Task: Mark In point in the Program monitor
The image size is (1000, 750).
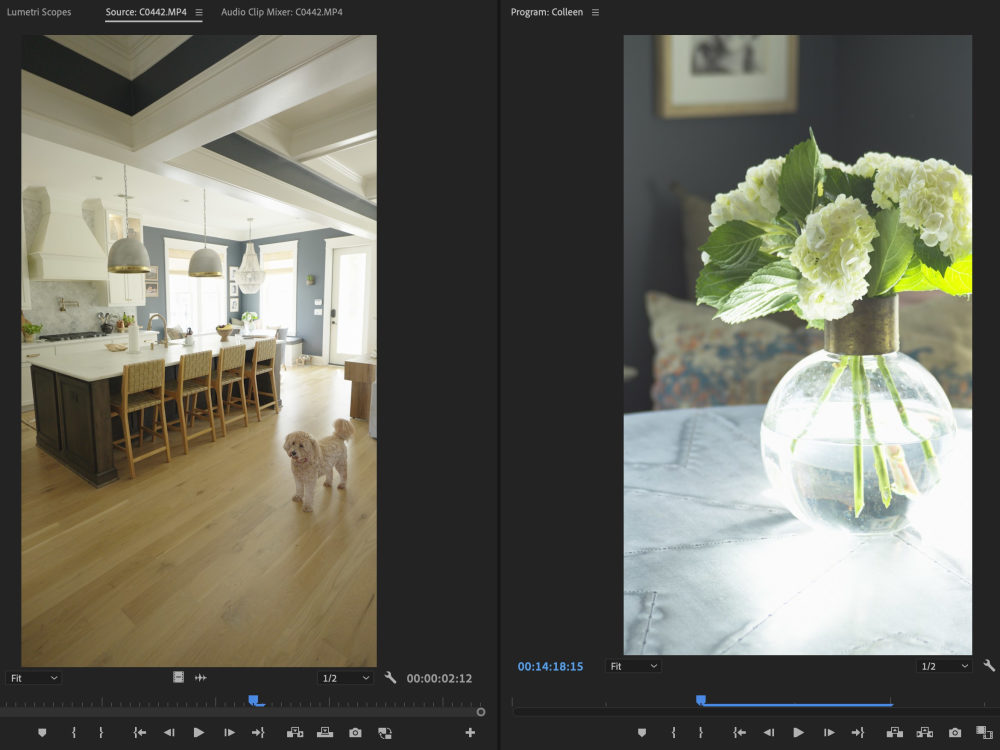Action: pos(673,733)
